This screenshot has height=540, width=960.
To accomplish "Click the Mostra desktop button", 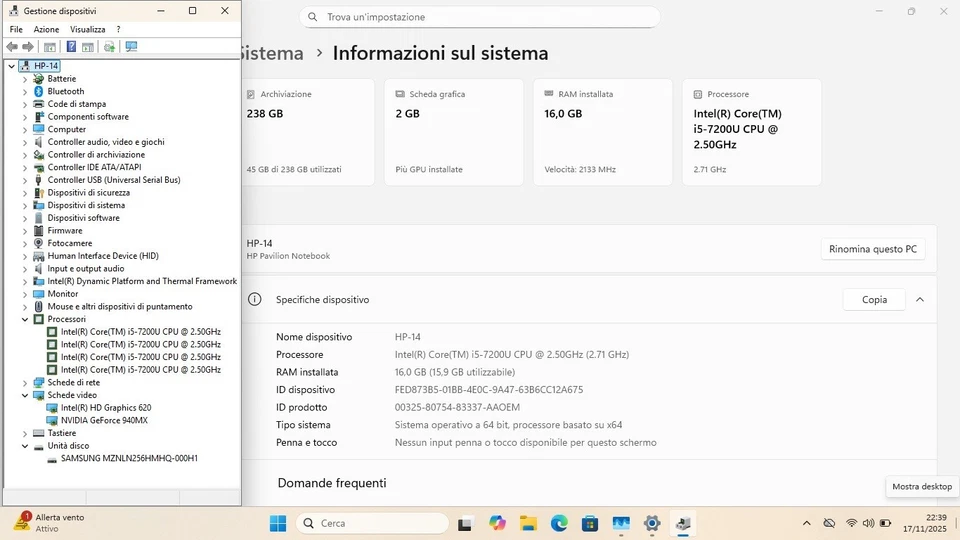I will click(922, 487).
